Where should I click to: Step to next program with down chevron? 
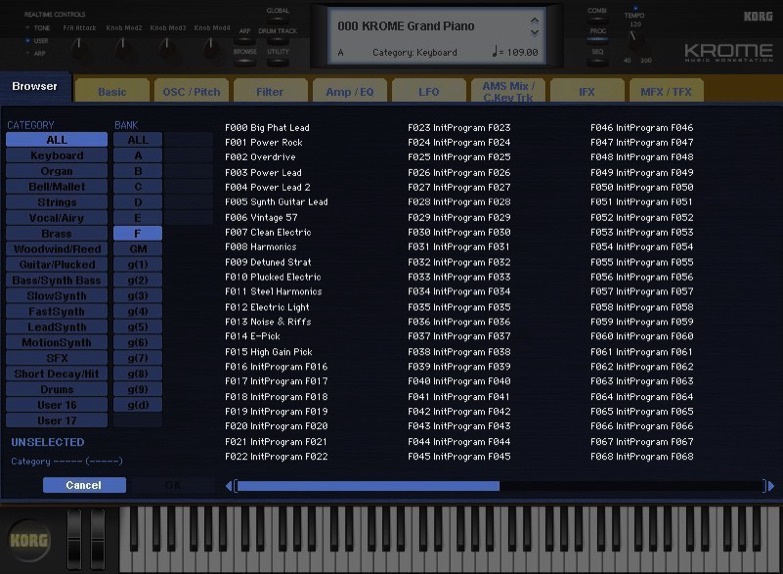click(534, 32)
